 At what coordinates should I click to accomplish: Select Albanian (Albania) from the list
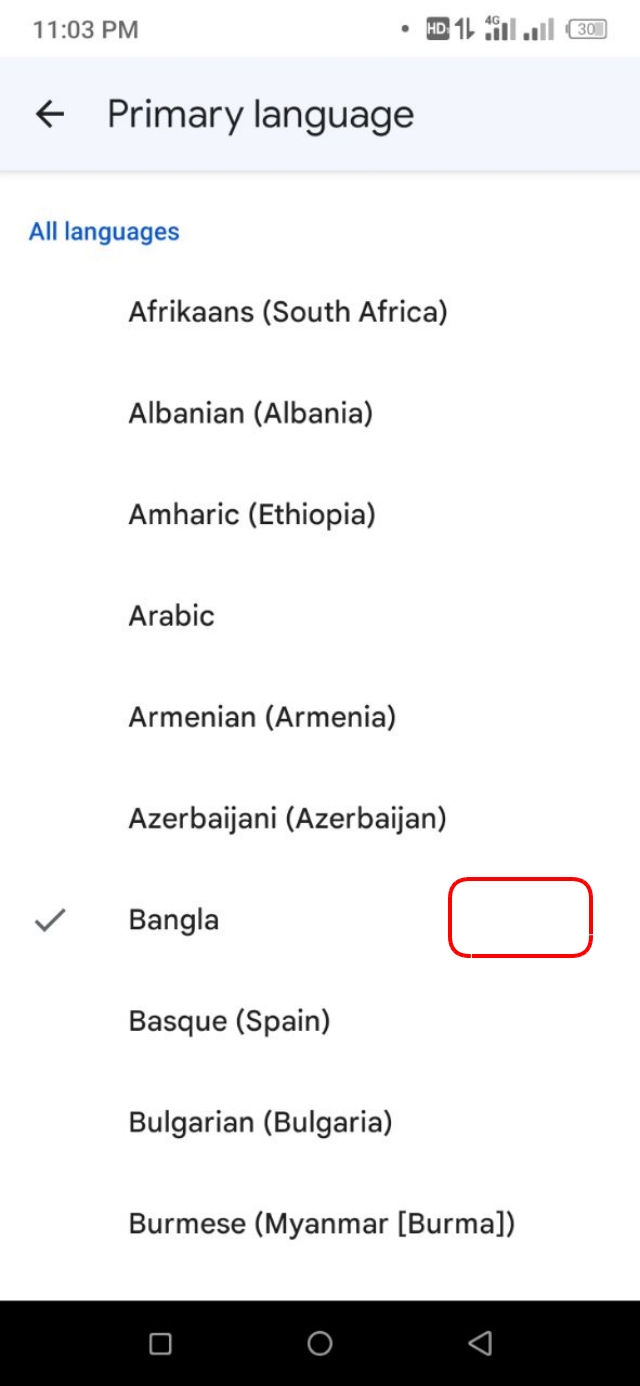click(x=252, y=413)
